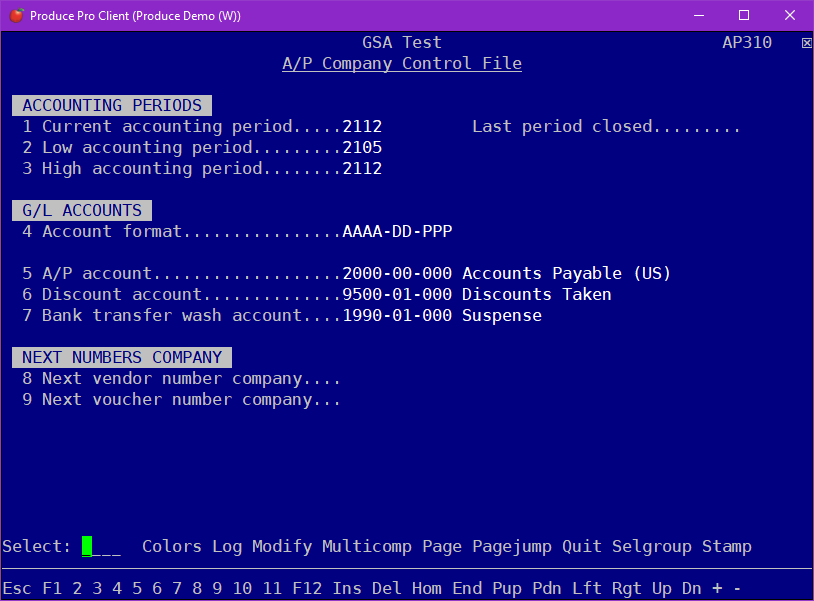Click the Discount account number 9500-01-000
Viewport: 814px width, 601px height.
[397, 294]
